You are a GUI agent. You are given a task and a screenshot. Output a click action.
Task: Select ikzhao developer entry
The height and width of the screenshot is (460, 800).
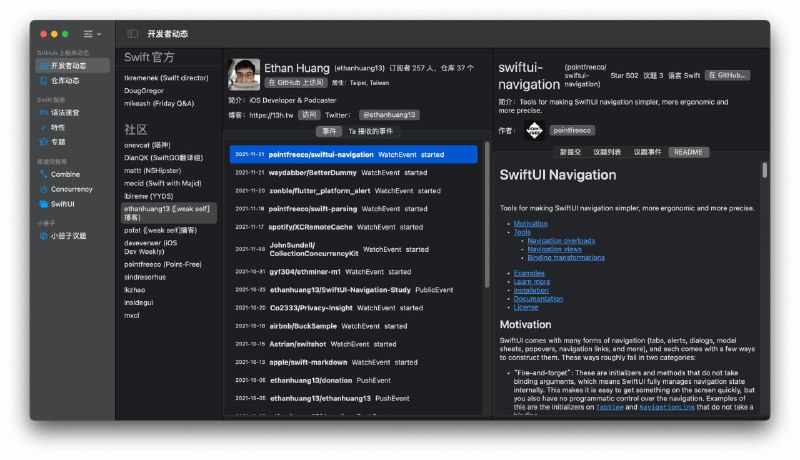135,290
